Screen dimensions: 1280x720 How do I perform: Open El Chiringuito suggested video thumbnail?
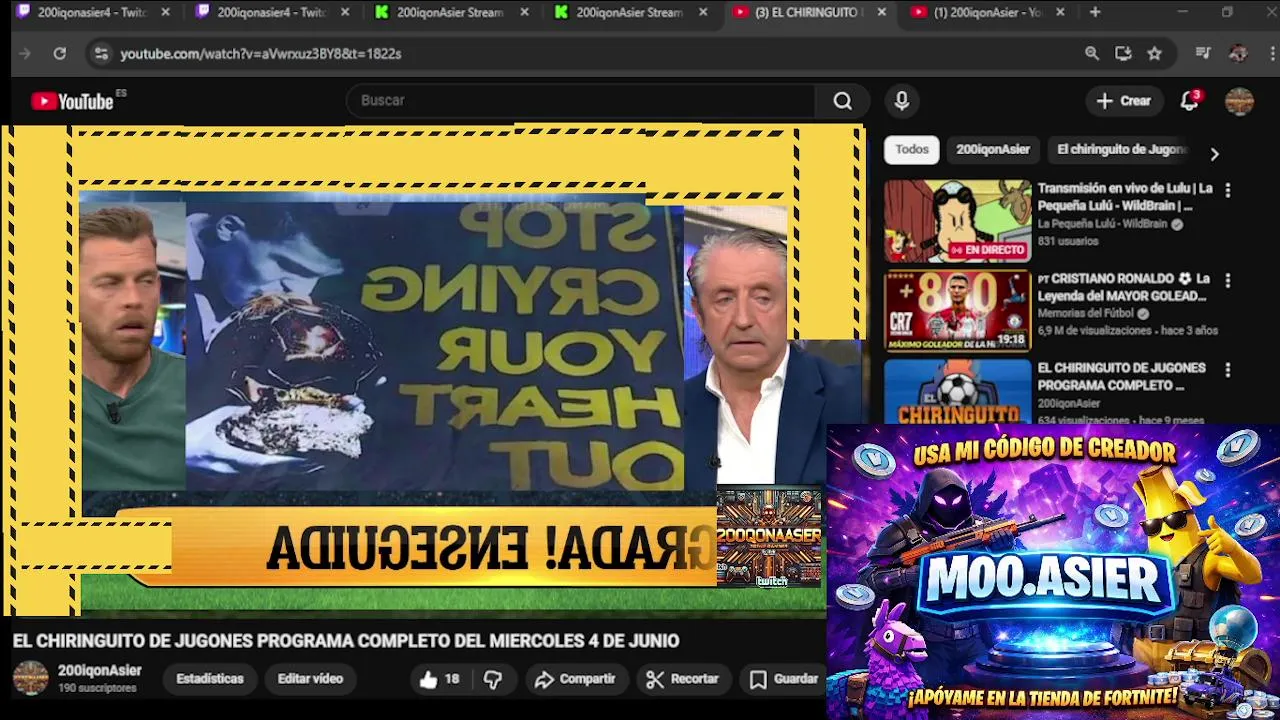(957, 392)
